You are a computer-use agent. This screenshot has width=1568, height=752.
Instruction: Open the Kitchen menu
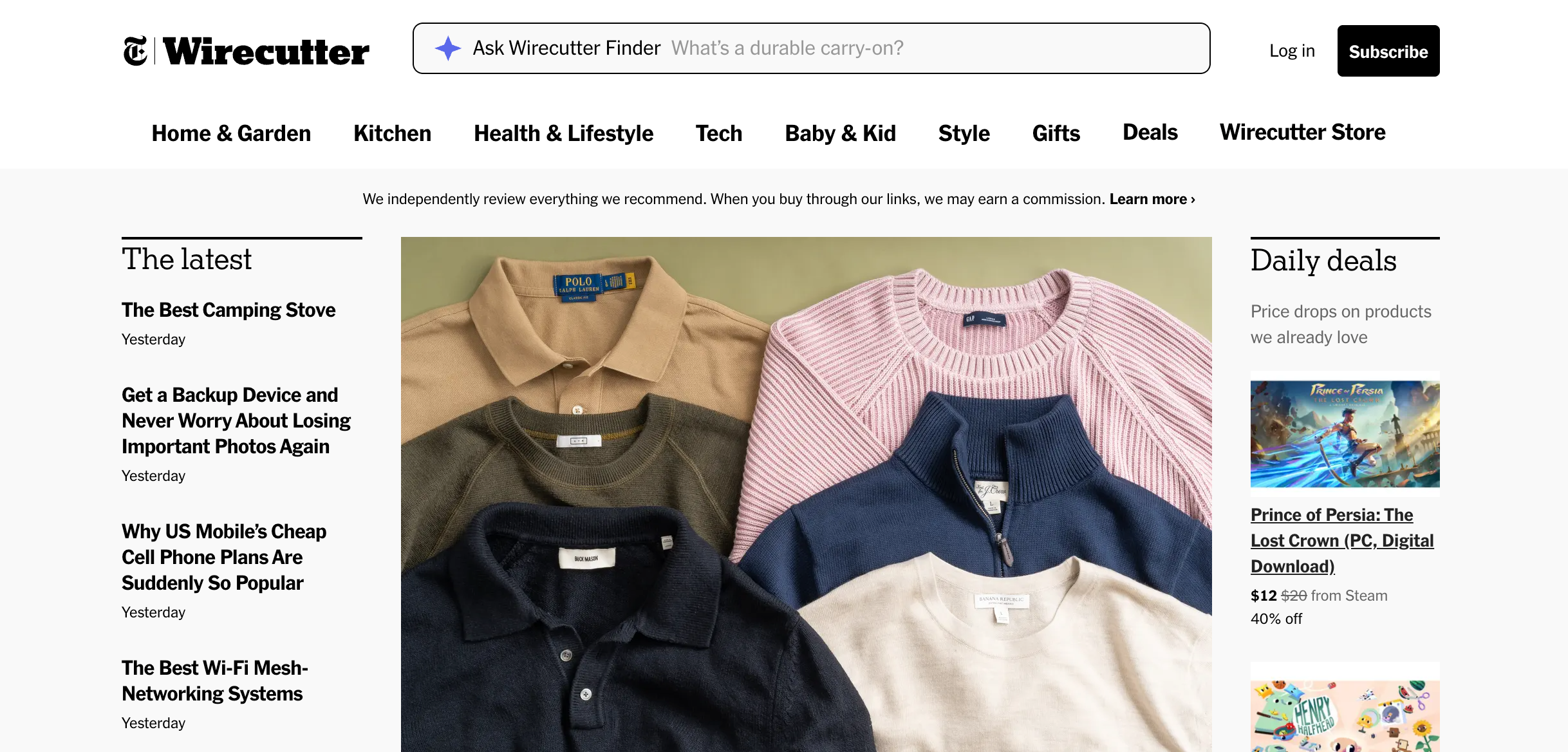click(x=393, y=133)
